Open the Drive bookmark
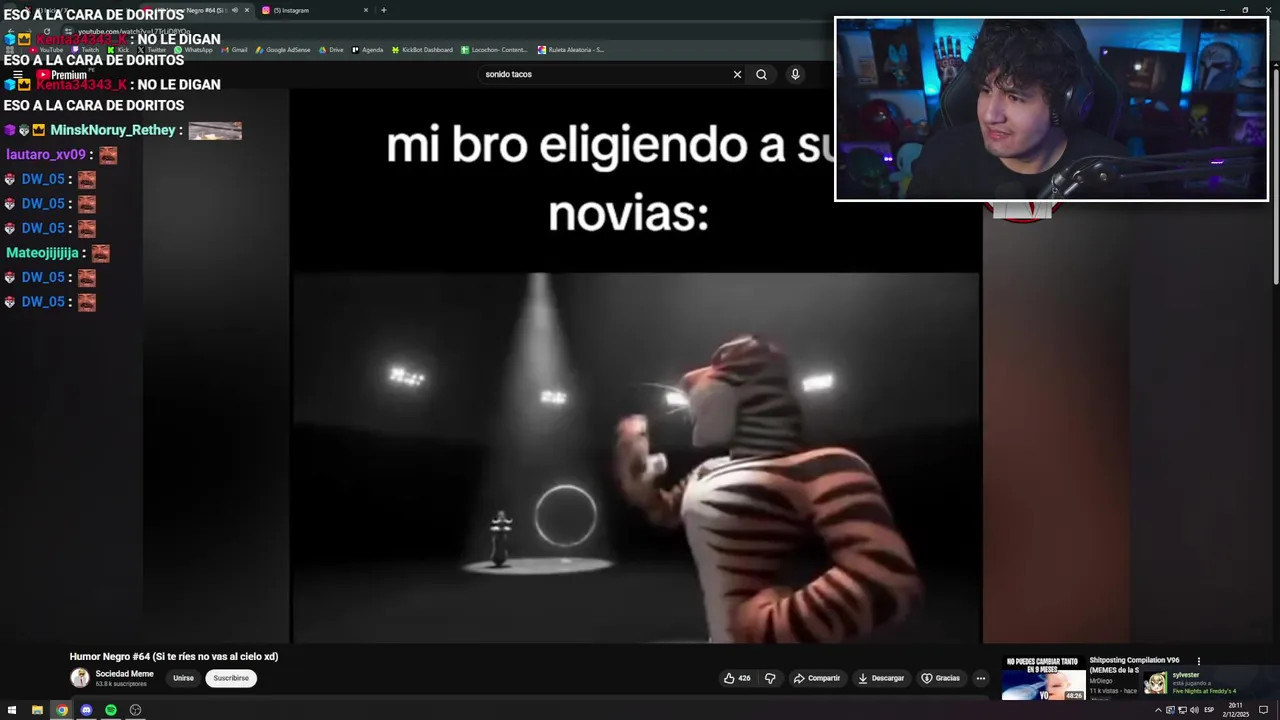This screenshot has height=720, width=1280. tap(331, 49)
